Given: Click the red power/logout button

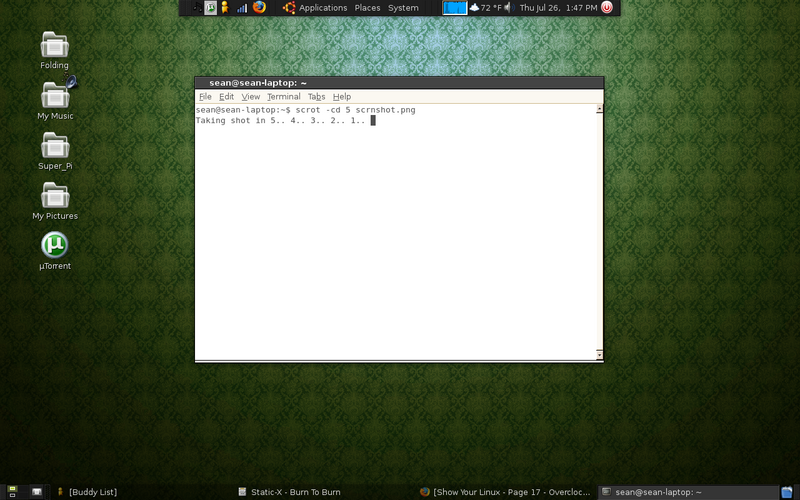Looking at the screenshot, I should click(607, 7).
